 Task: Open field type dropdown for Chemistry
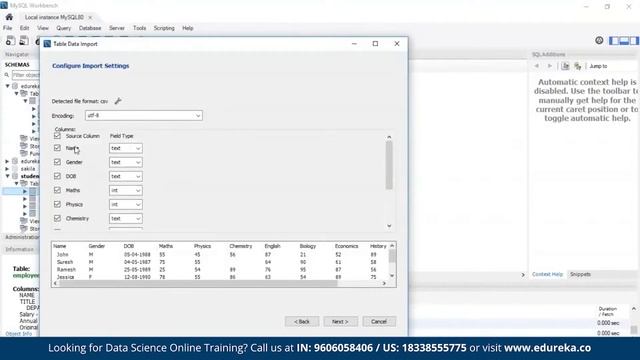[x=126, y=219]
